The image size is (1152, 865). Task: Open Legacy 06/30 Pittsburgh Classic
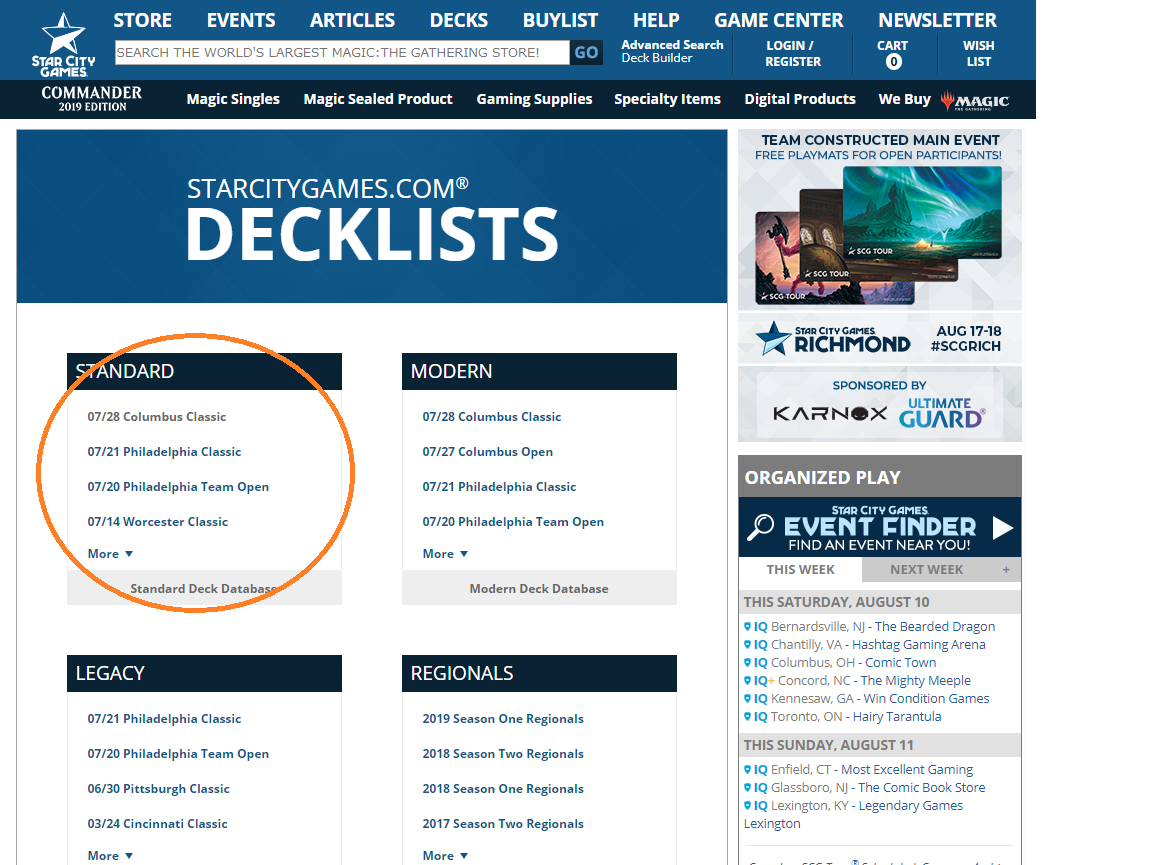point(158,789)
